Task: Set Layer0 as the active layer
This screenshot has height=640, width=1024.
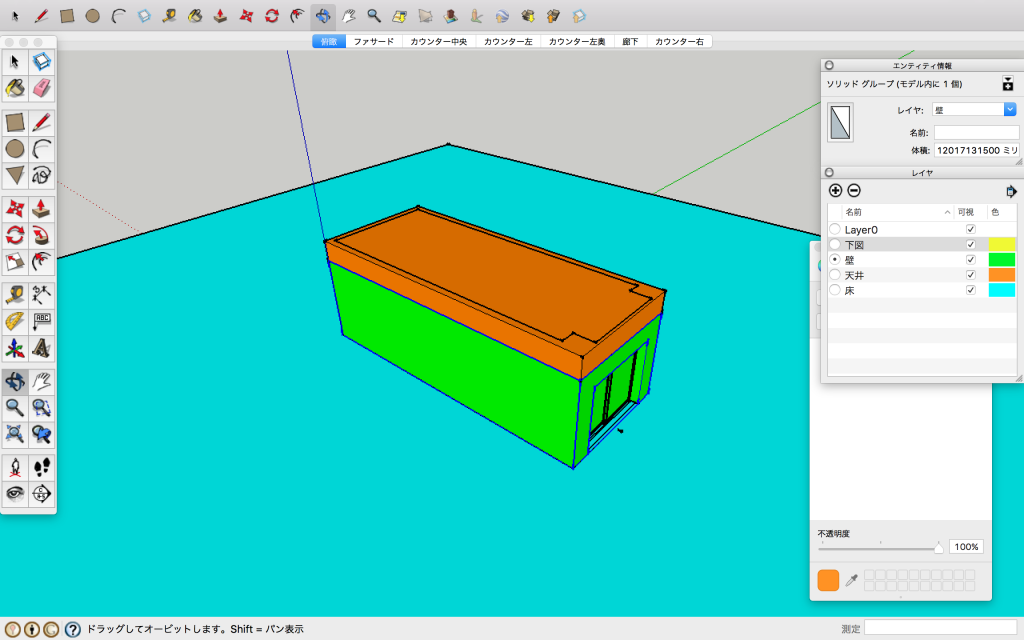Action: pyautogui.click(x=835, y=230)
